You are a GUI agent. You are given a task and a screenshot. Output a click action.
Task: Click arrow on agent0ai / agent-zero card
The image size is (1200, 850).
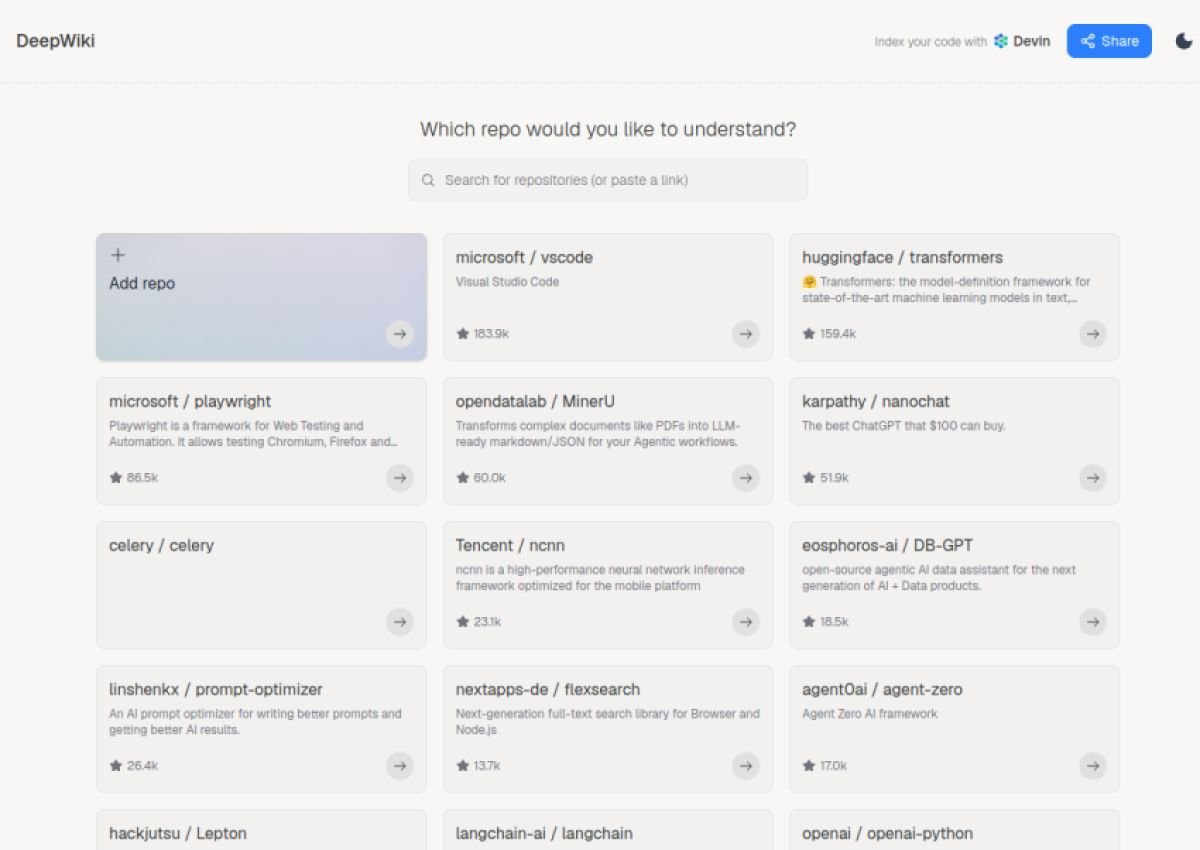[x=1093, y=766]
